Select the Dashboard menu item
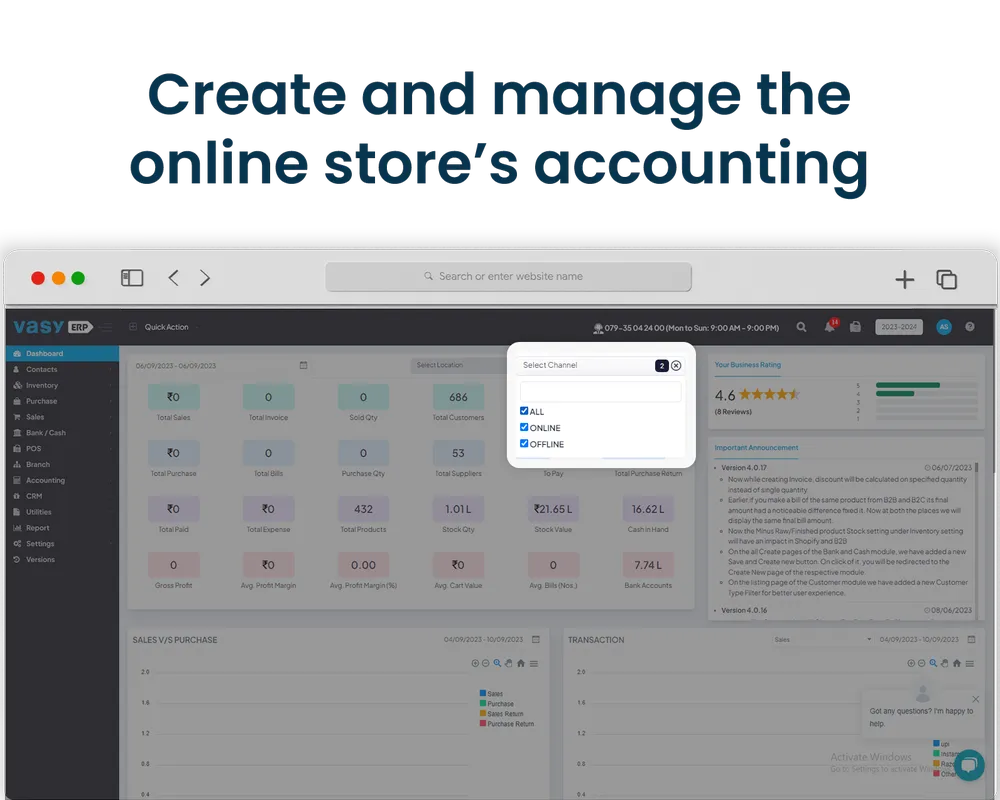The height and width of the screenshot is (800, 1000). (x=45, y=353)
